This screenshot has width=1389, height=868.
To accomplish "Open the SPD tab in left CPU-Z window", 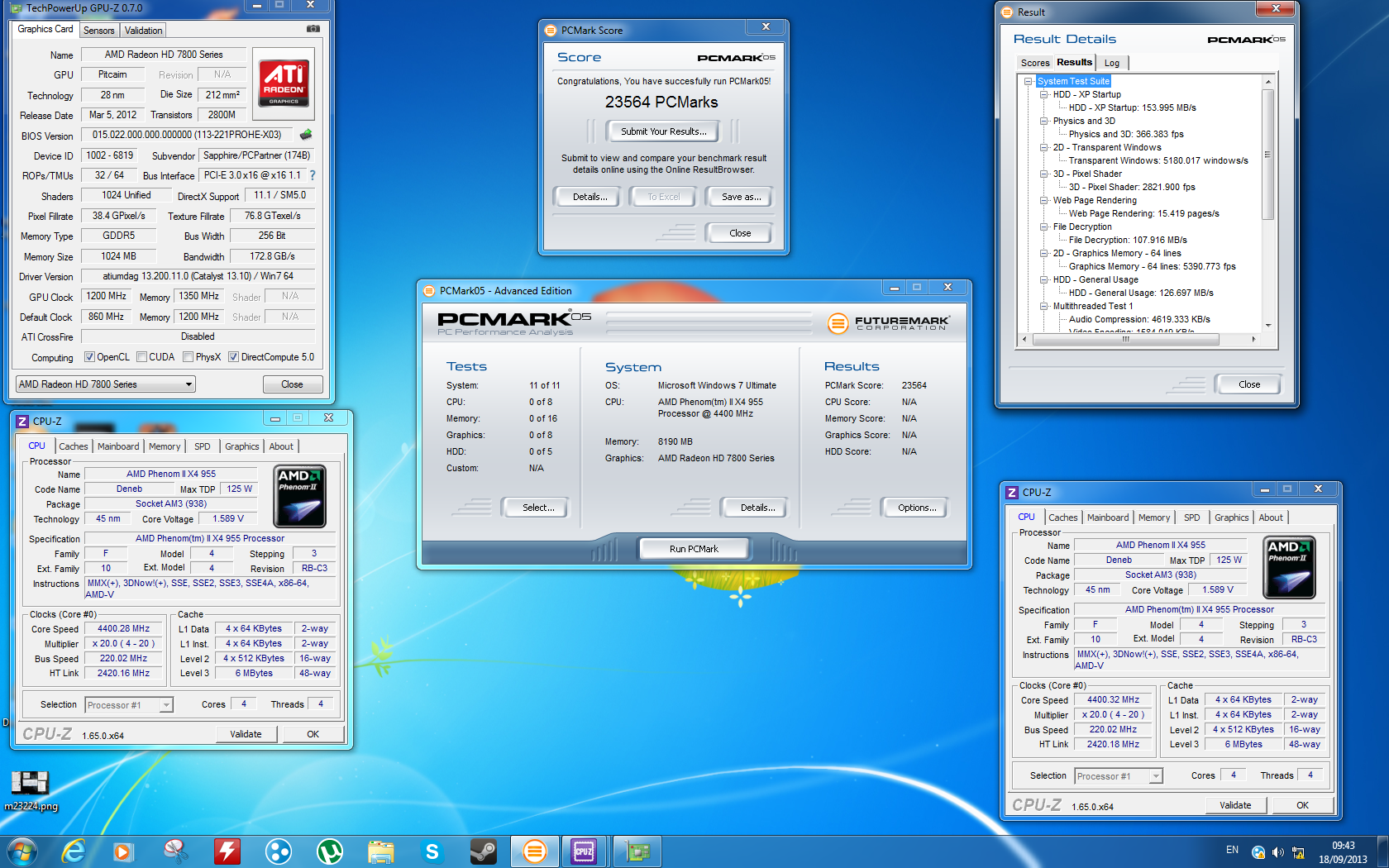I will 203,446.
